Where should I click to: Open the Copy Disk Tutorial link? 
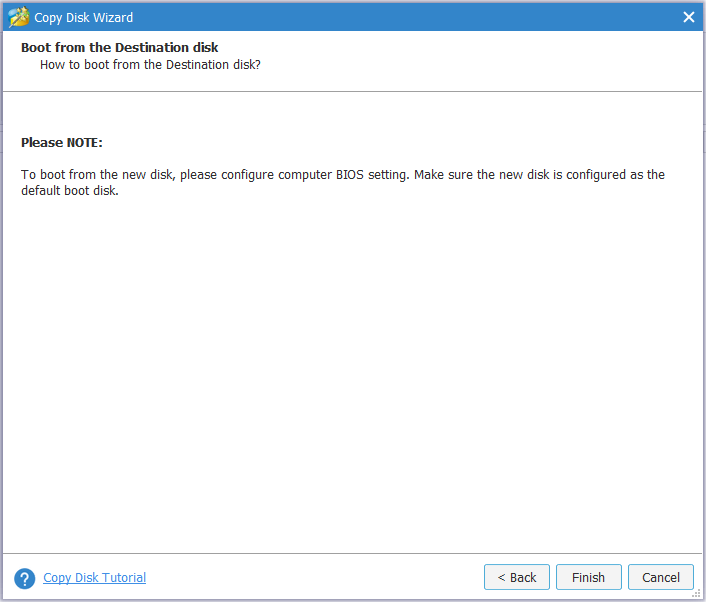[95, 577]
